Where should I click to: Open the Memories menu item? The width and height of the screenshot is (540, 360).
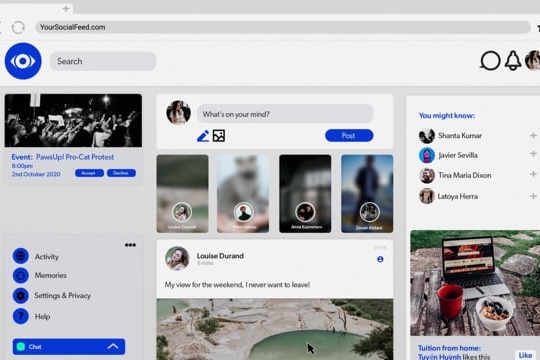51,275
